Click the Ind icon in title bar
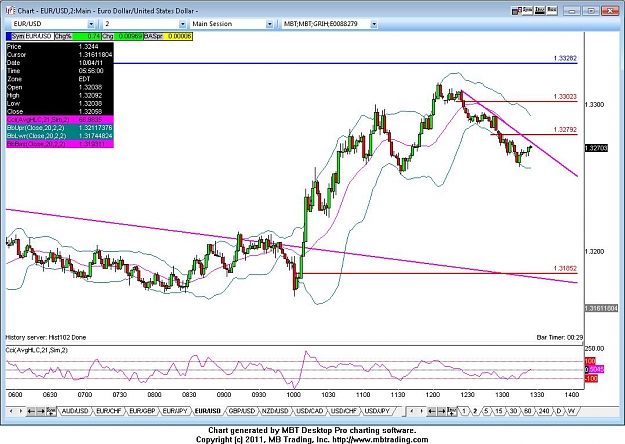 pos(552,10)
